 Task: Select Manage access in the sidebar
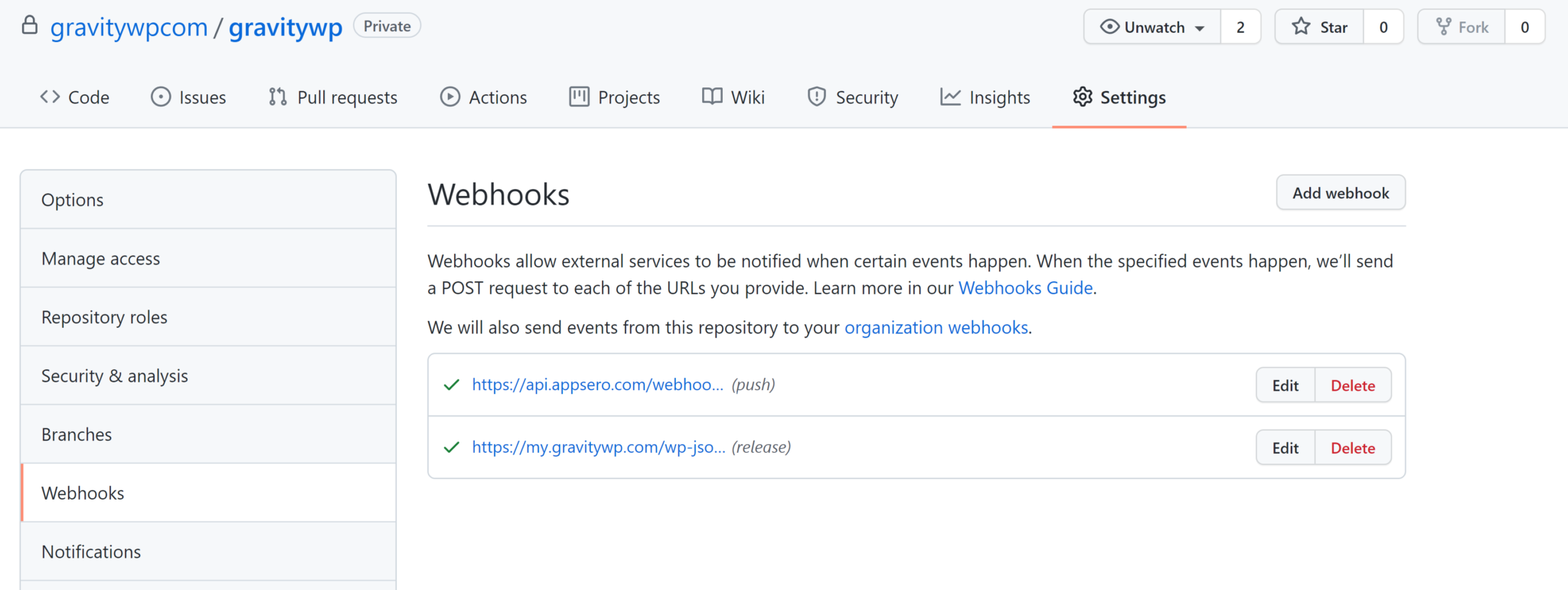click(x=101, y=259)
